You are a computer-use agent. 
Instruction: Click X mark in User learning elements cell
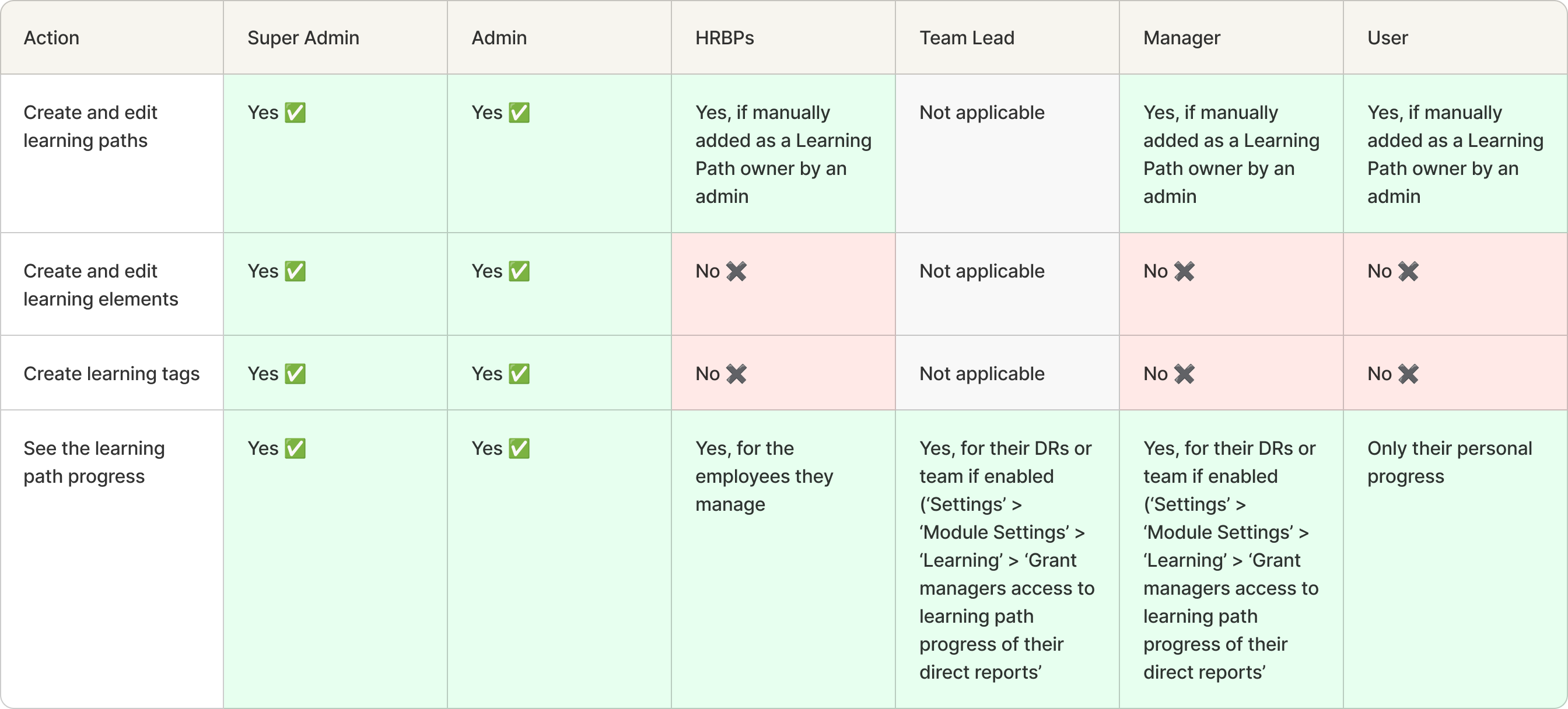(x=1409, y=271)
